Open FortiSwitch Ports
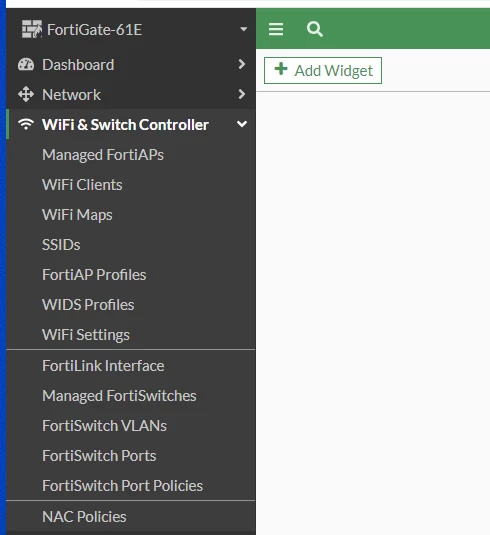Screen dimensions: 490x535 coord(99,456)
